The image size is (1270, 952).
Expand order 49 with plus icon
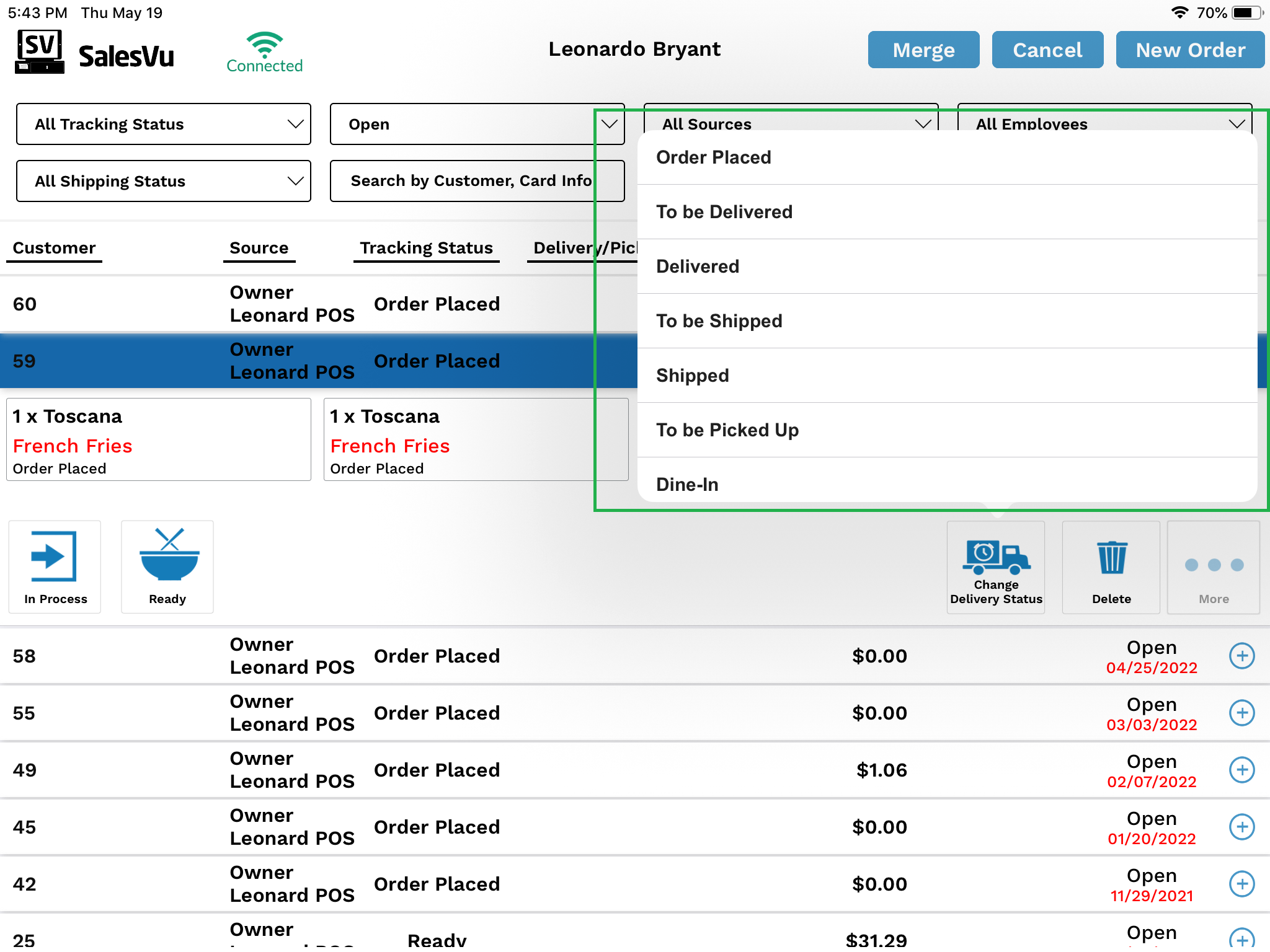1241,770
